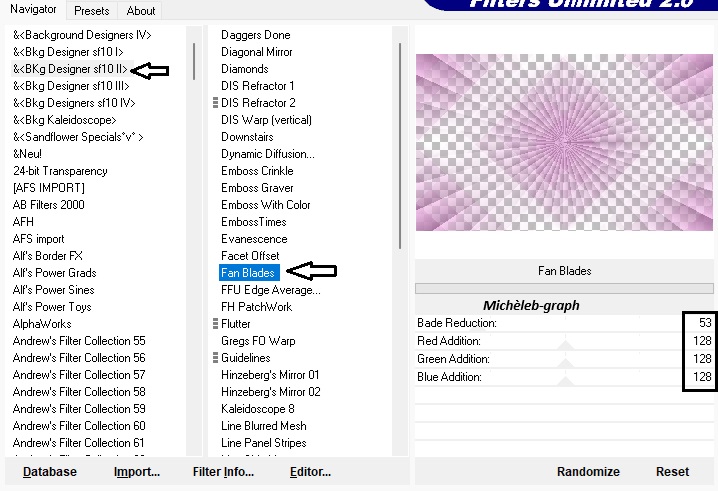
Task: Select the DIS Refractor 1 filter
Action: 257,86
